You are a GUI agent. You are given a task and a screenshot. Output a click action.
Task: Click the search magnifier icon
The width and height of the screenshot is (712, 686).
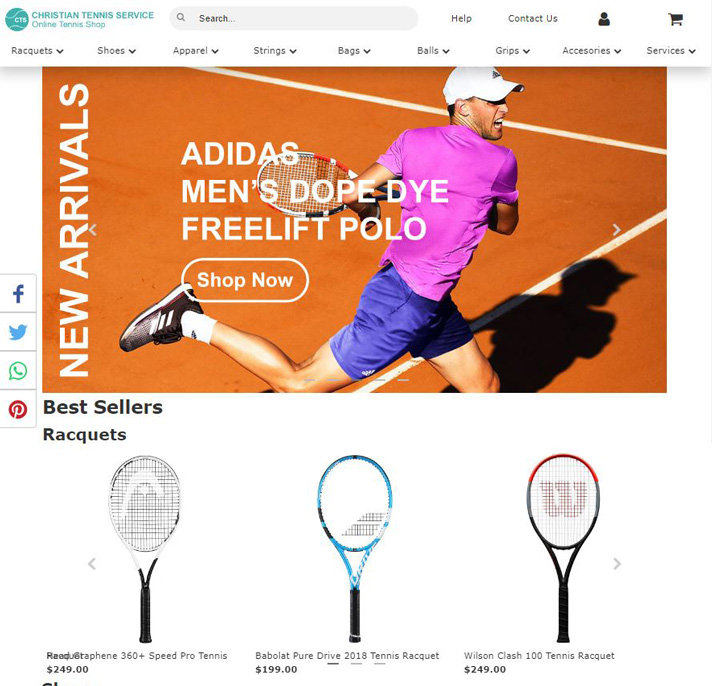[181, 18]
